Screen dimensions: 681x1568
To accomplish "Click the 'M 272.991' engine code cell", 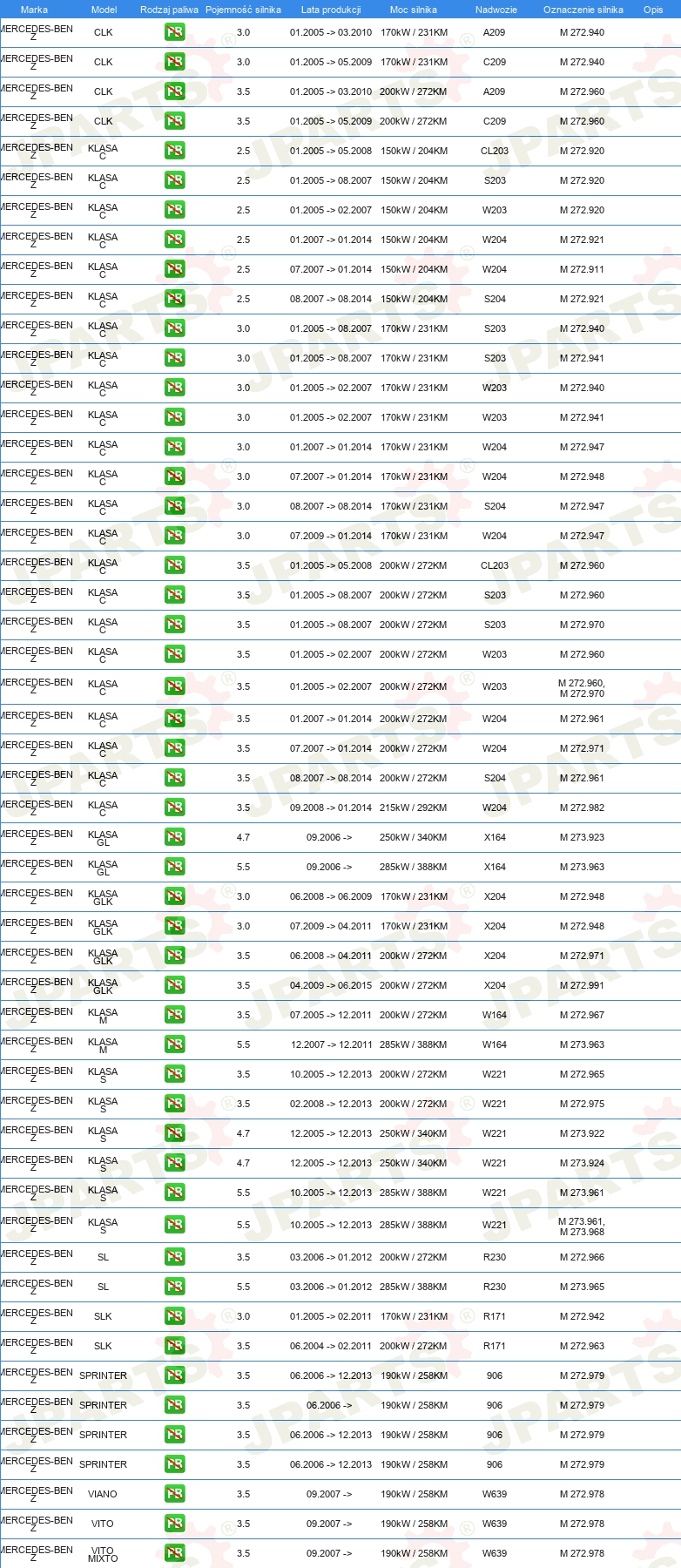I will coord(582,986).
